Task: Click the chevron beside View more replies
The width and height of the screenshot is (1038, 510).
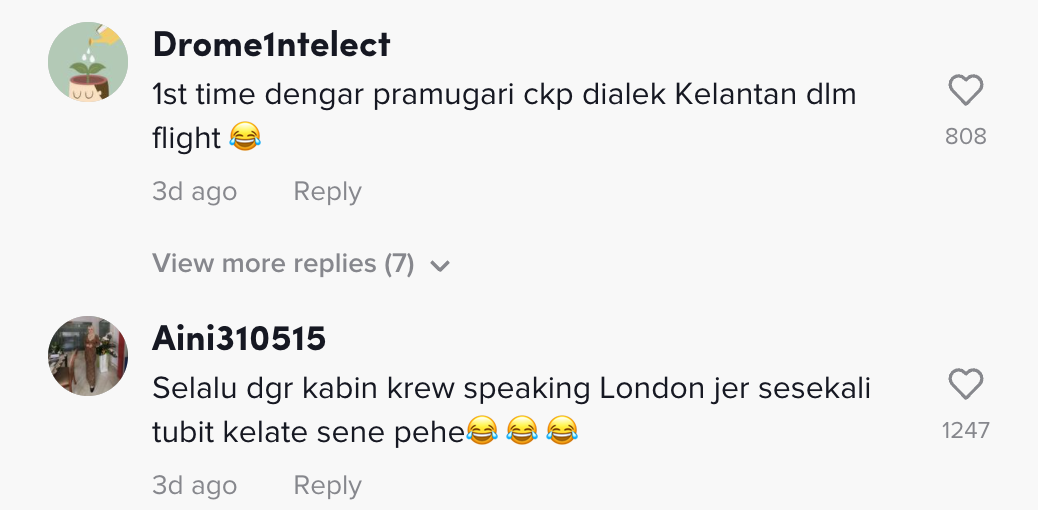Action: click(440, 266)
